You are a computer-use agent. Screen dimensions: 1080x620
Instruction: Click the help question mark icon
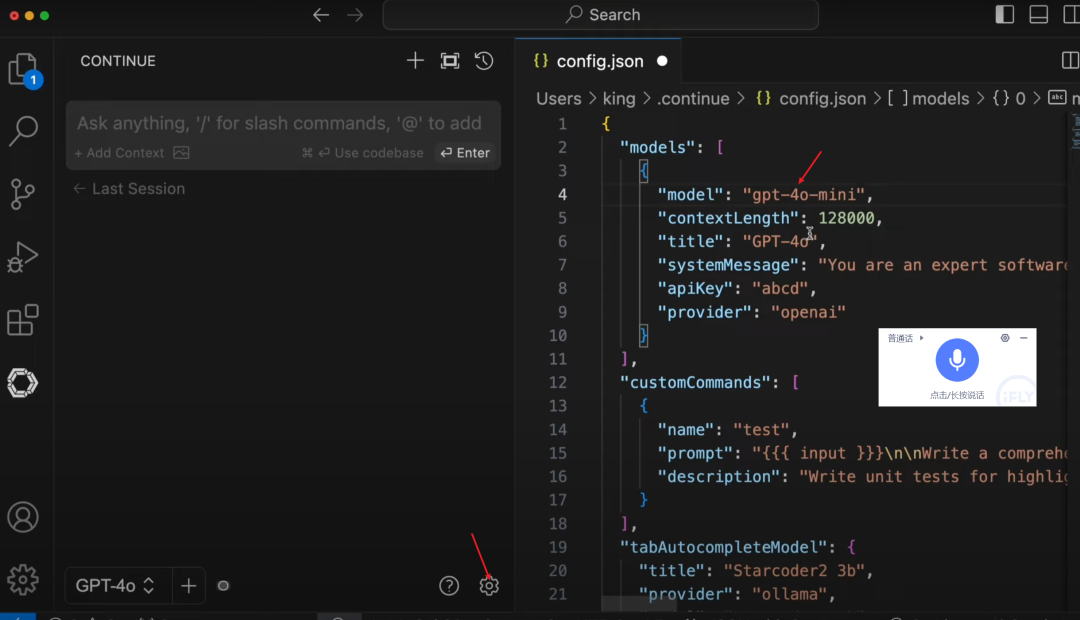click(x=448, y=585)
